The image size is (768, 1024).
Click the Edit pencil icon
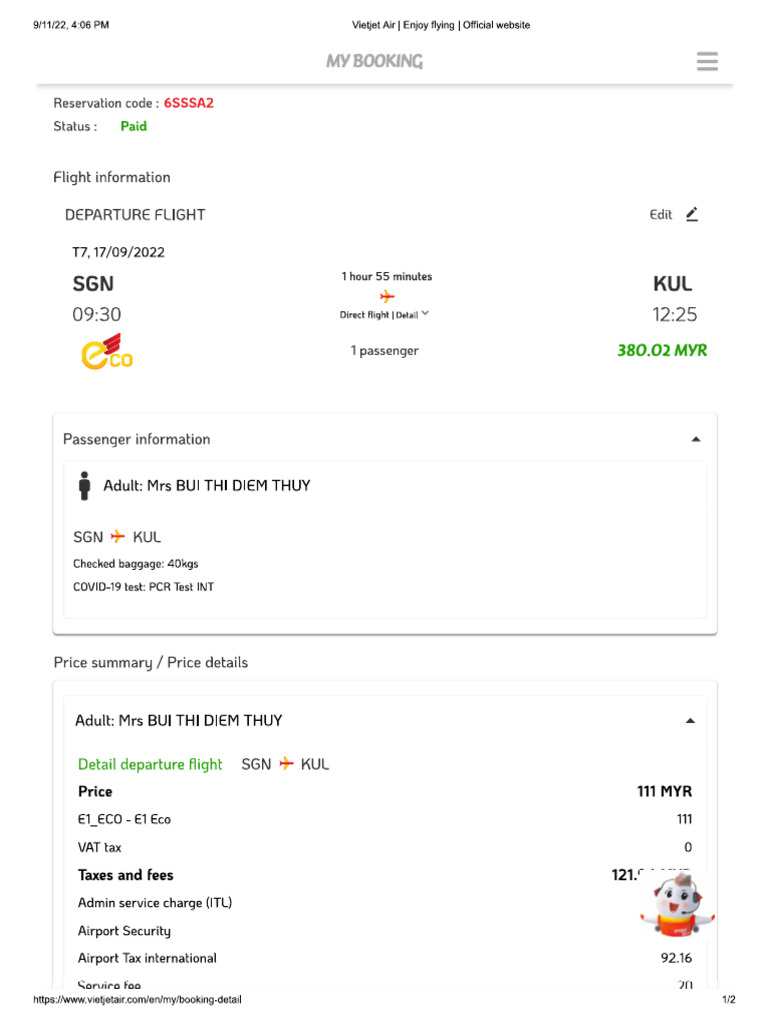tap(692, 214)
